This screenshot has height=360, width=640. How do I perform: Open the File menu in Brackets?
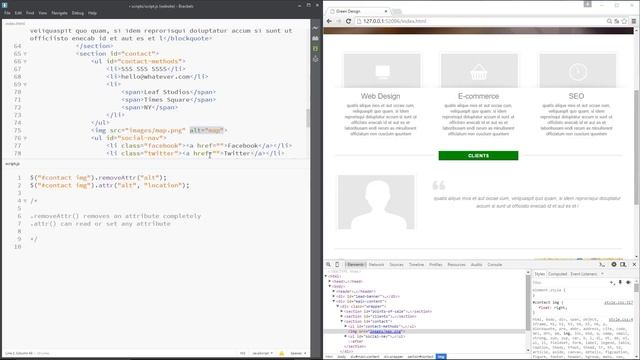point(7,13)
